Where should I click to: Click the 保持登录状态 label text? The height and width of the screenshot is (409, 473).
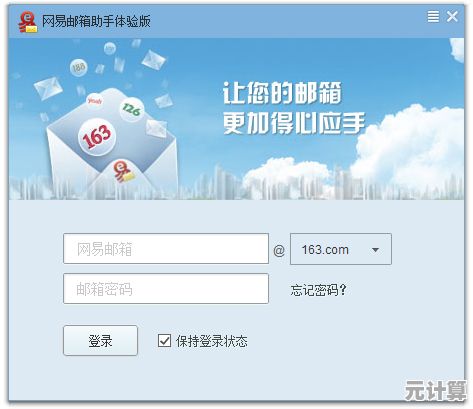pos(212,341)
